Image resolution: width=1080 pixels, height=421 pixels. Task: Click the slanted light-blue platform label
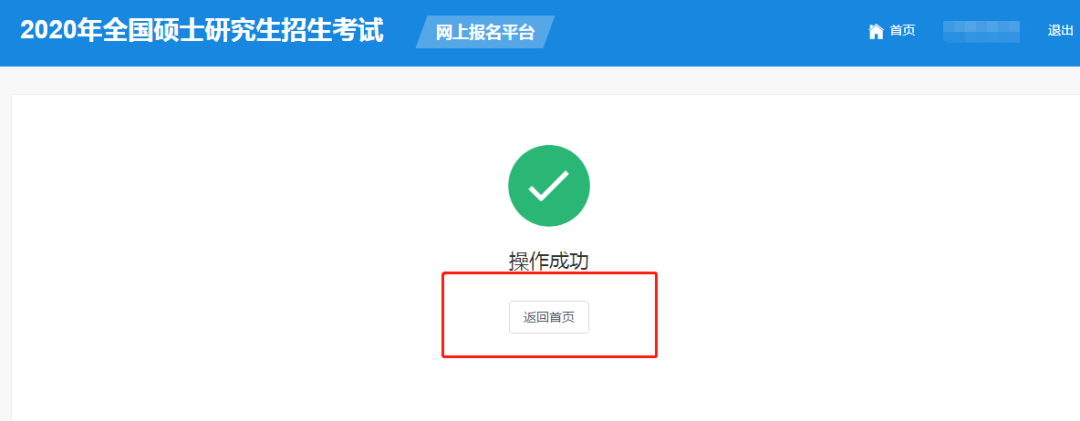pos(485,32)
